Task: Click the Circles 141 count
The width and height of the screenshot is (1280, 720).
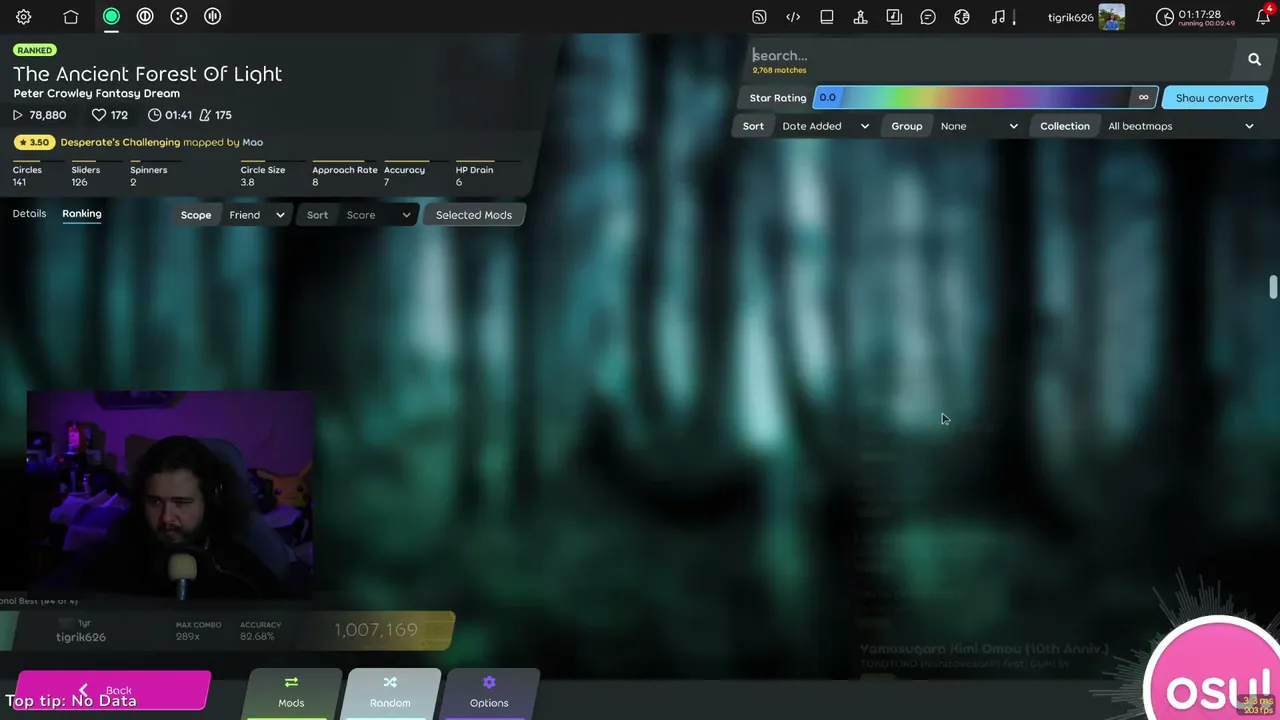Action: [27, 175]
